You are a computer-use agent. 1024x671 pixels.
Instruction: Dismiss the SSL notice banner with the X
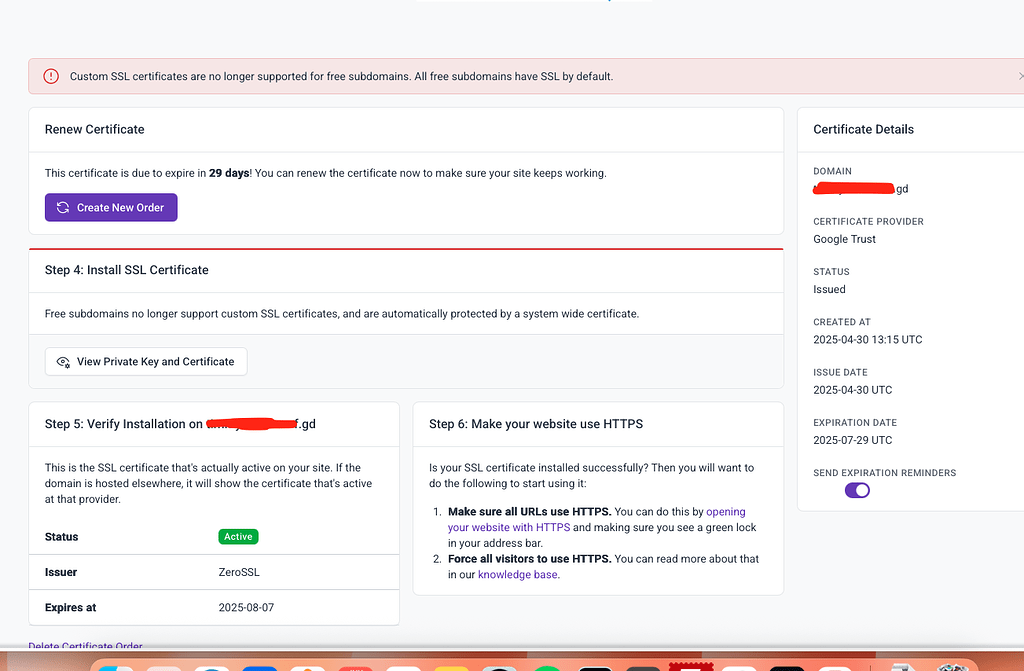1020,75
